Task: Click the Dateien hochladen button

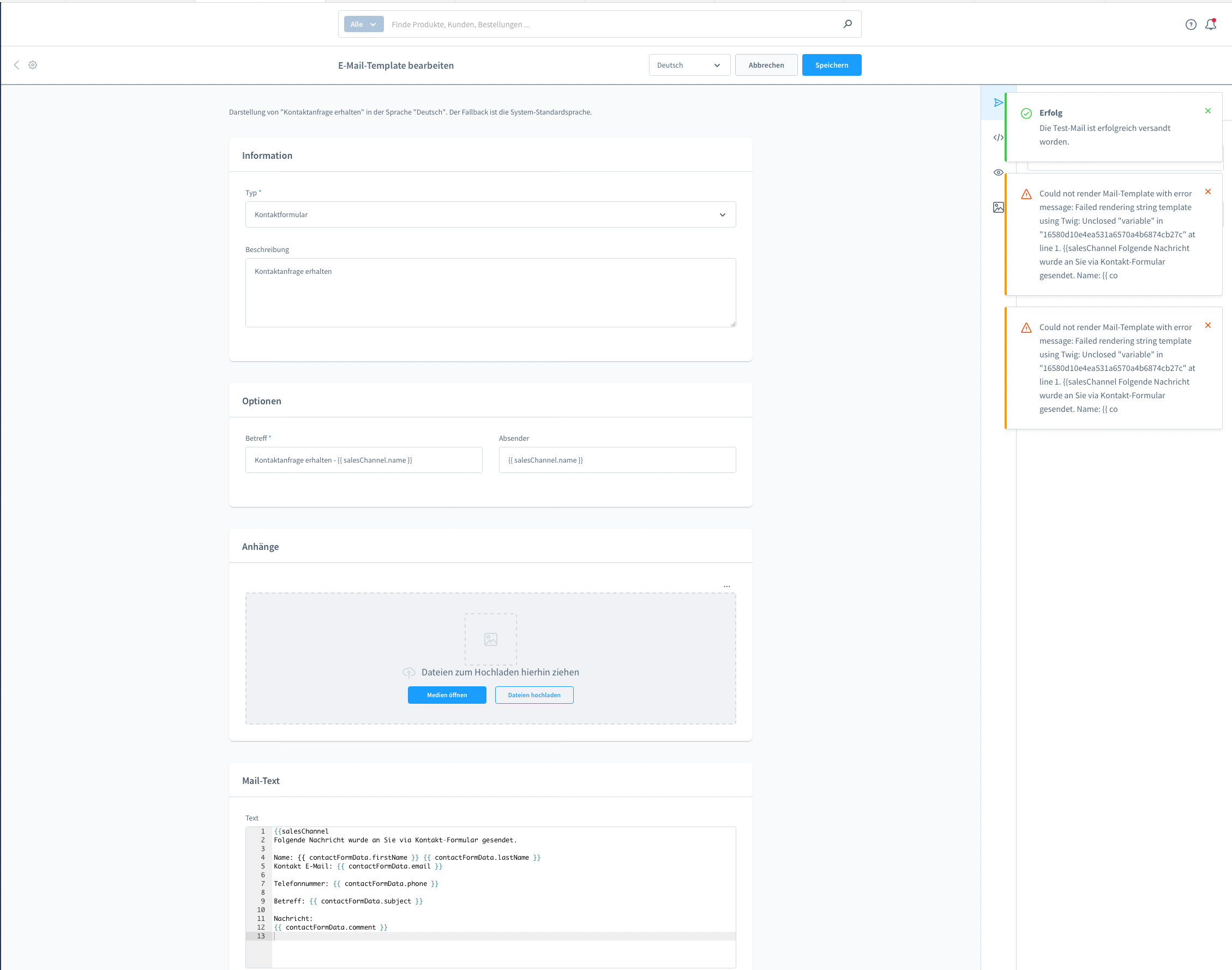Action: coord(534,695)
